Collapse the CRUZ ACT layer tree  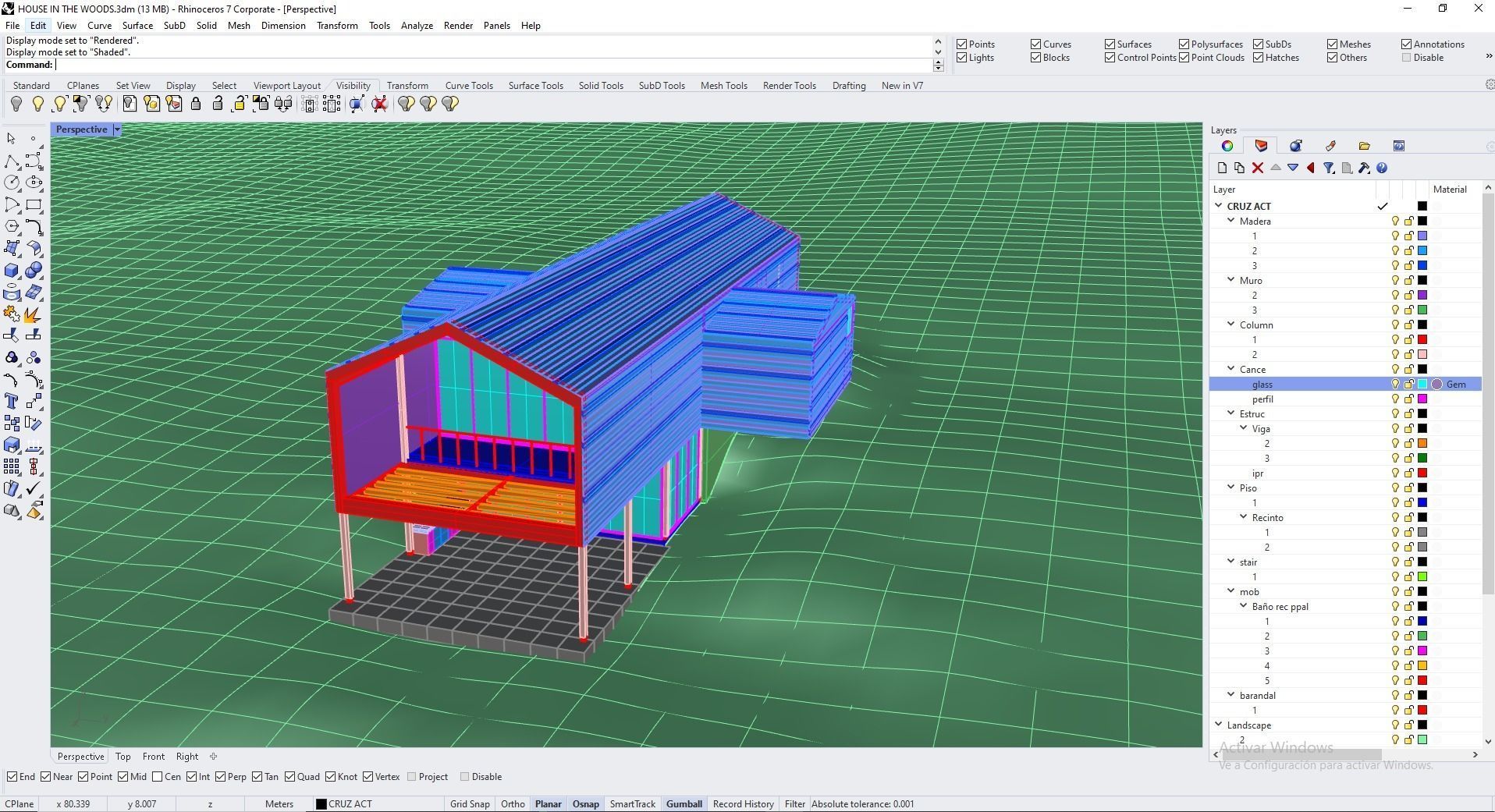1219,206
